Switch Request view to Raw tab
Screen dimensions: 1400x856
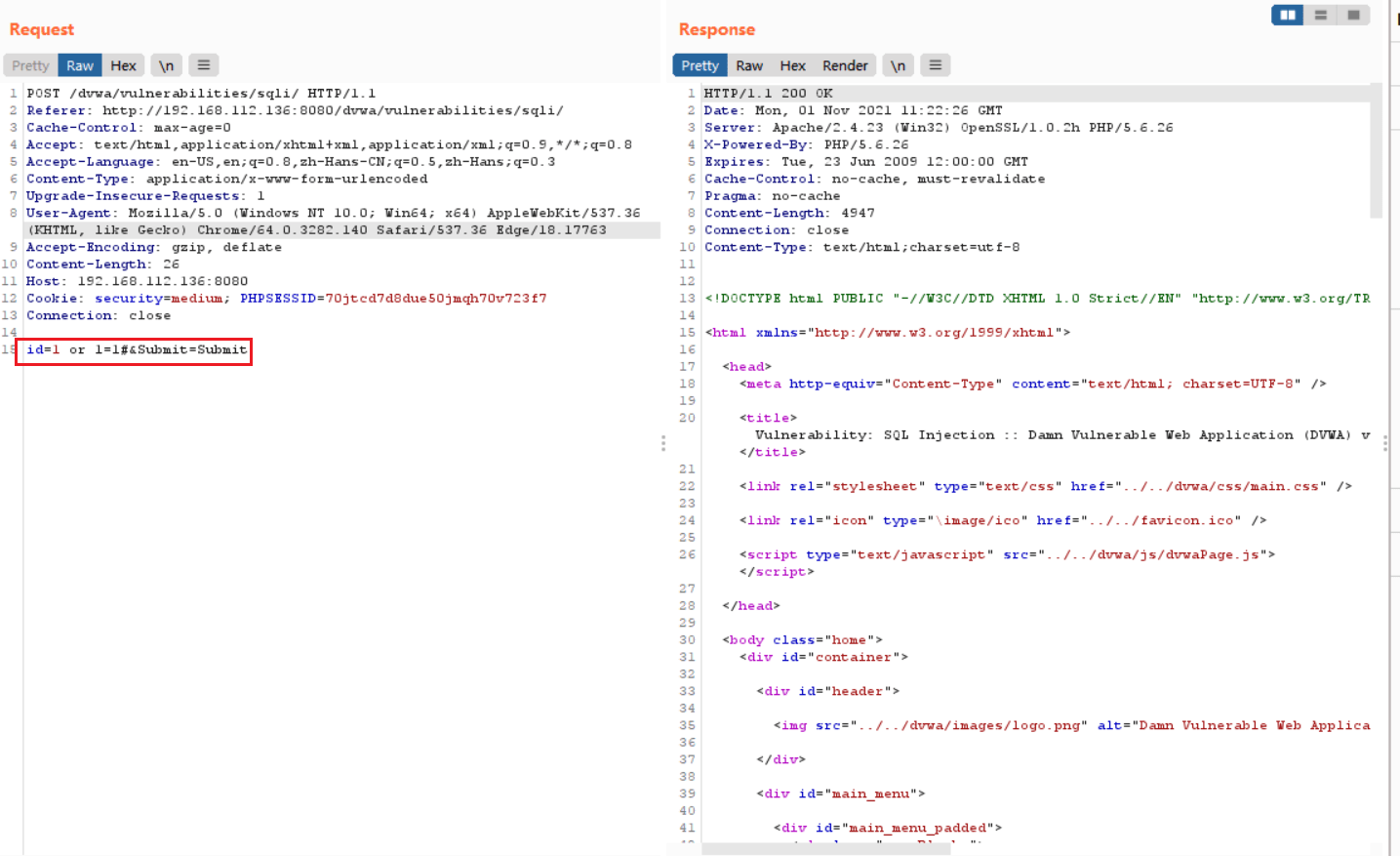pyautogui.click(x=80, y=65)
